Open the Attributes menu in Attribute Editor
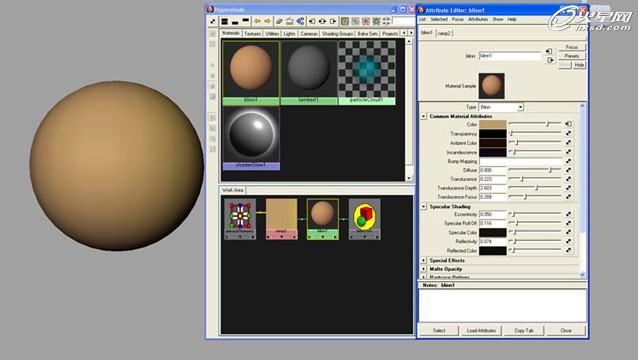 point(478,19)
